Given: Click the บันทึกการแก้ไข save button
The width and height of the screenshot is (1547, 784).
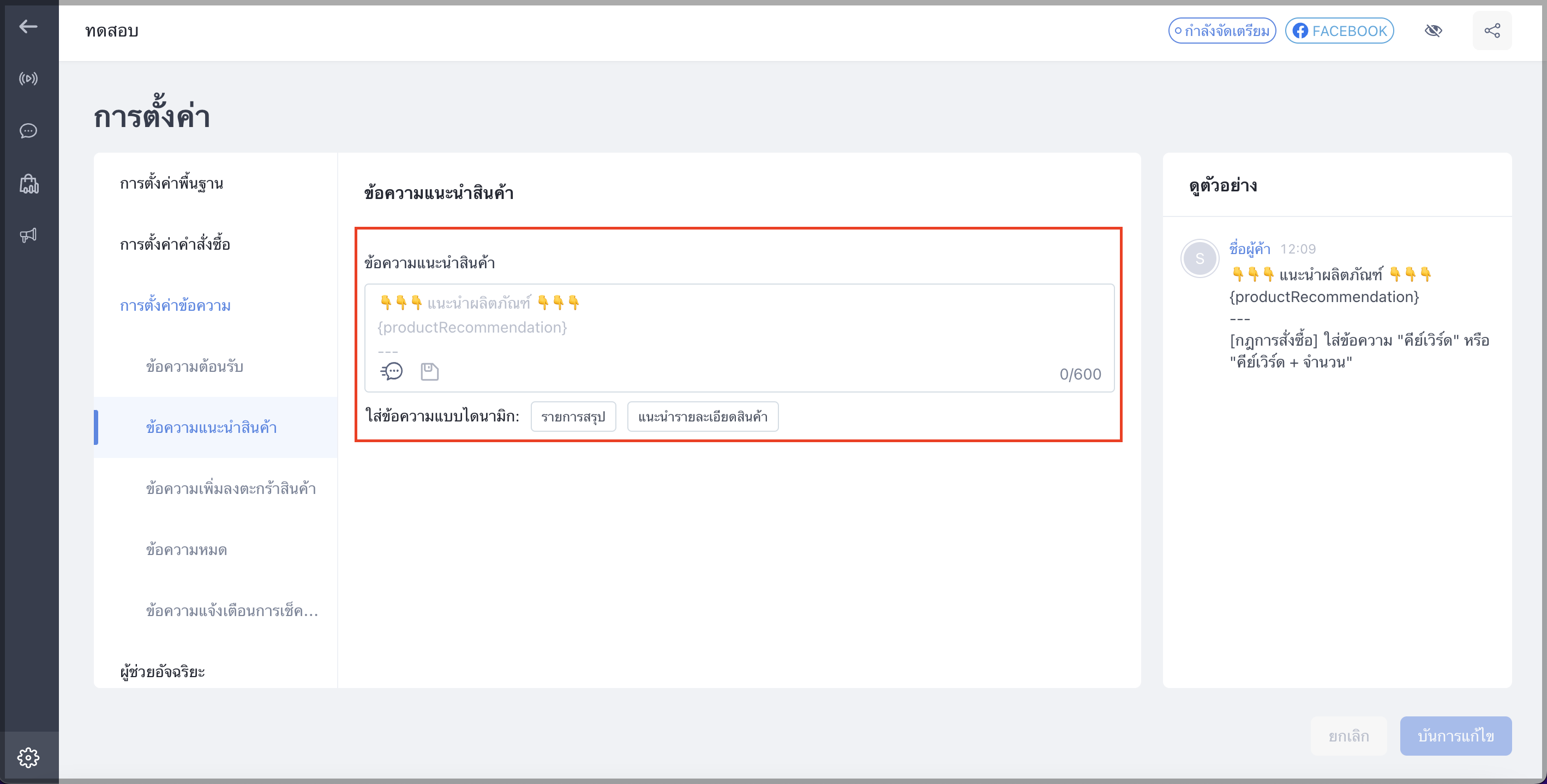Looking at the screenshot, I should click(1456, 736).
